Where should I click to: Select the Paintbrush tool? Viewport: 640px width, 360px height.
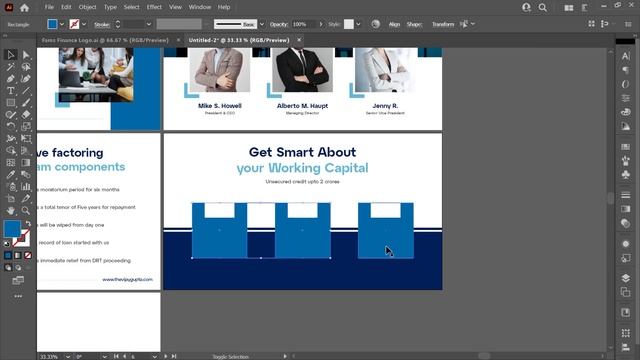(26, 103)
